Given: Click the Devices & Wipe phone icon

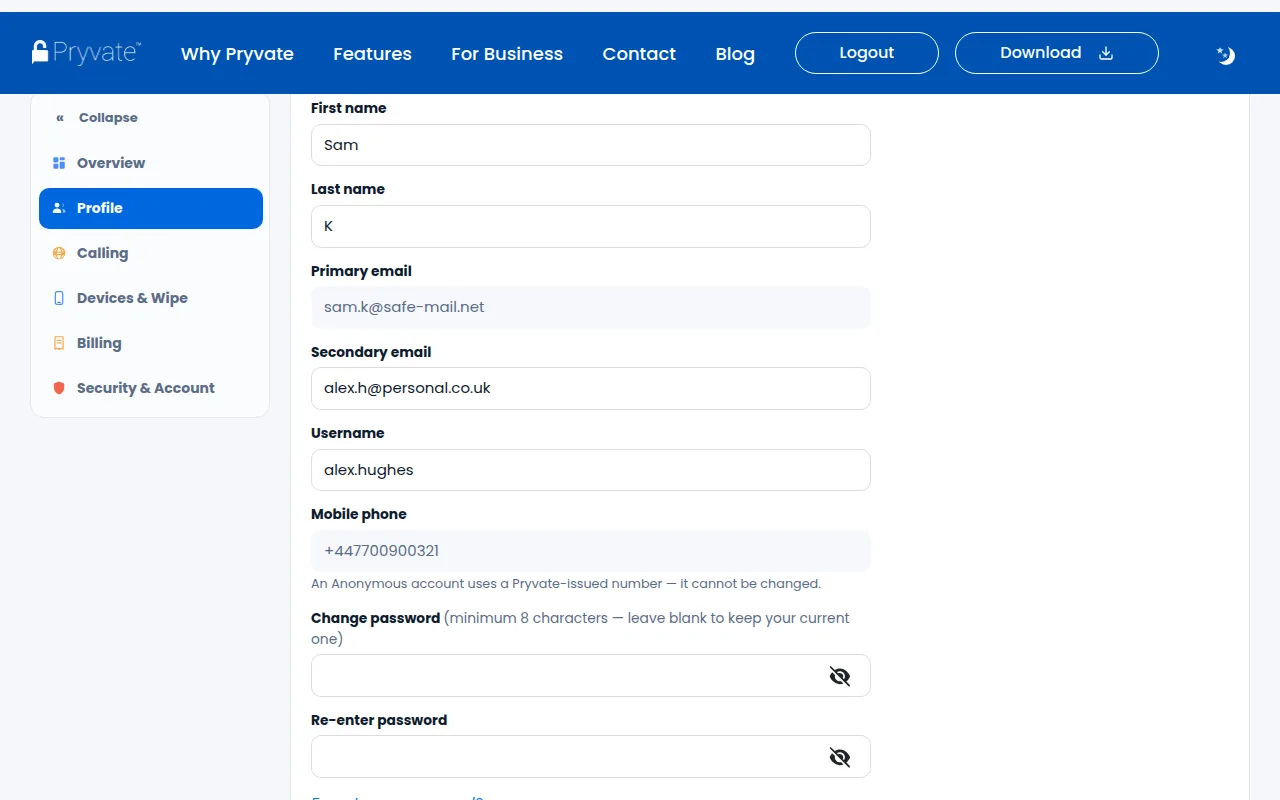Looking at the screenshot, I should point(59,298).
